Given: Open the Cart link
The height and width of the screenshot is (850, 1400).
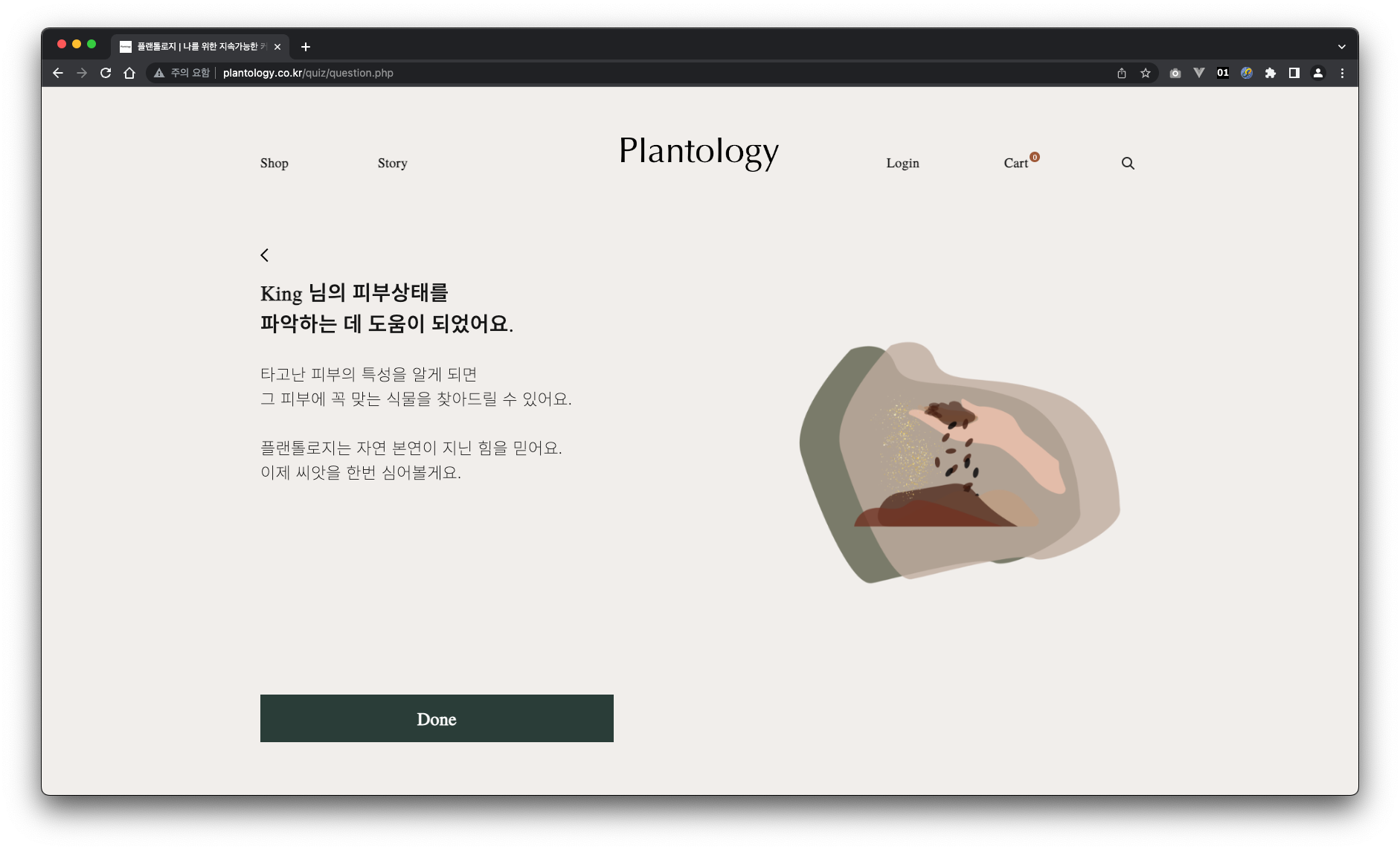Looking at the screenshot, I should click(1016, 163).
